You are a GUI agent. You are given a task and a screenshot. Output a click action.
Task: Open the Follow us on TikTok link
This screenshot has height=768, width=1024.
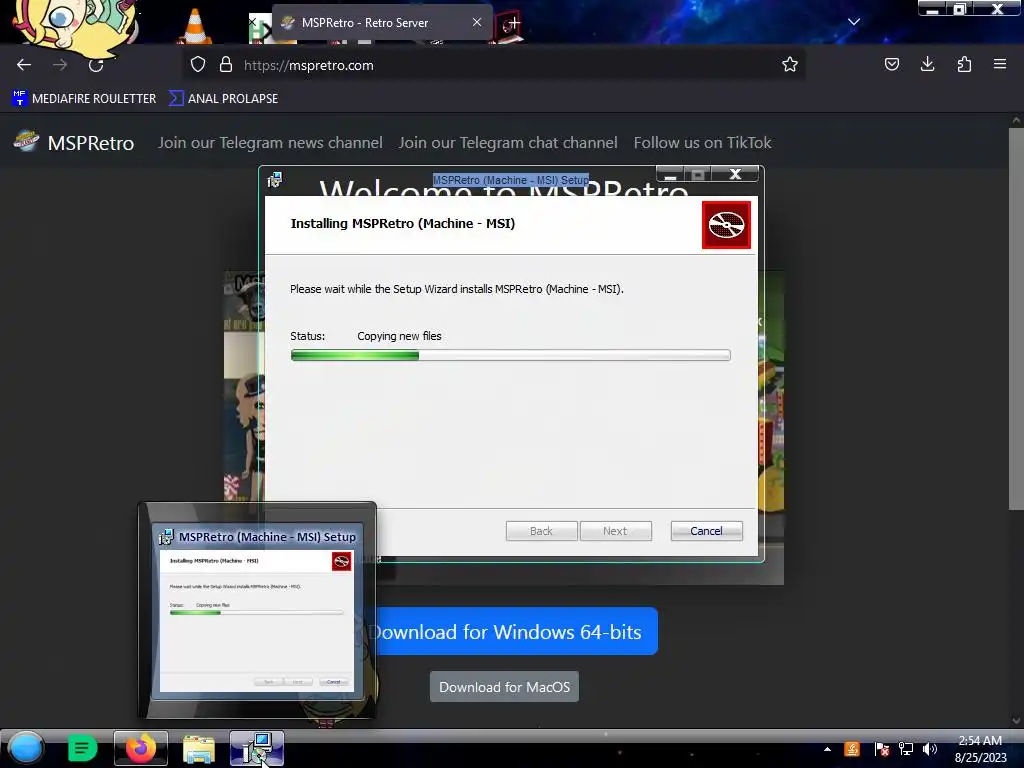702,142
